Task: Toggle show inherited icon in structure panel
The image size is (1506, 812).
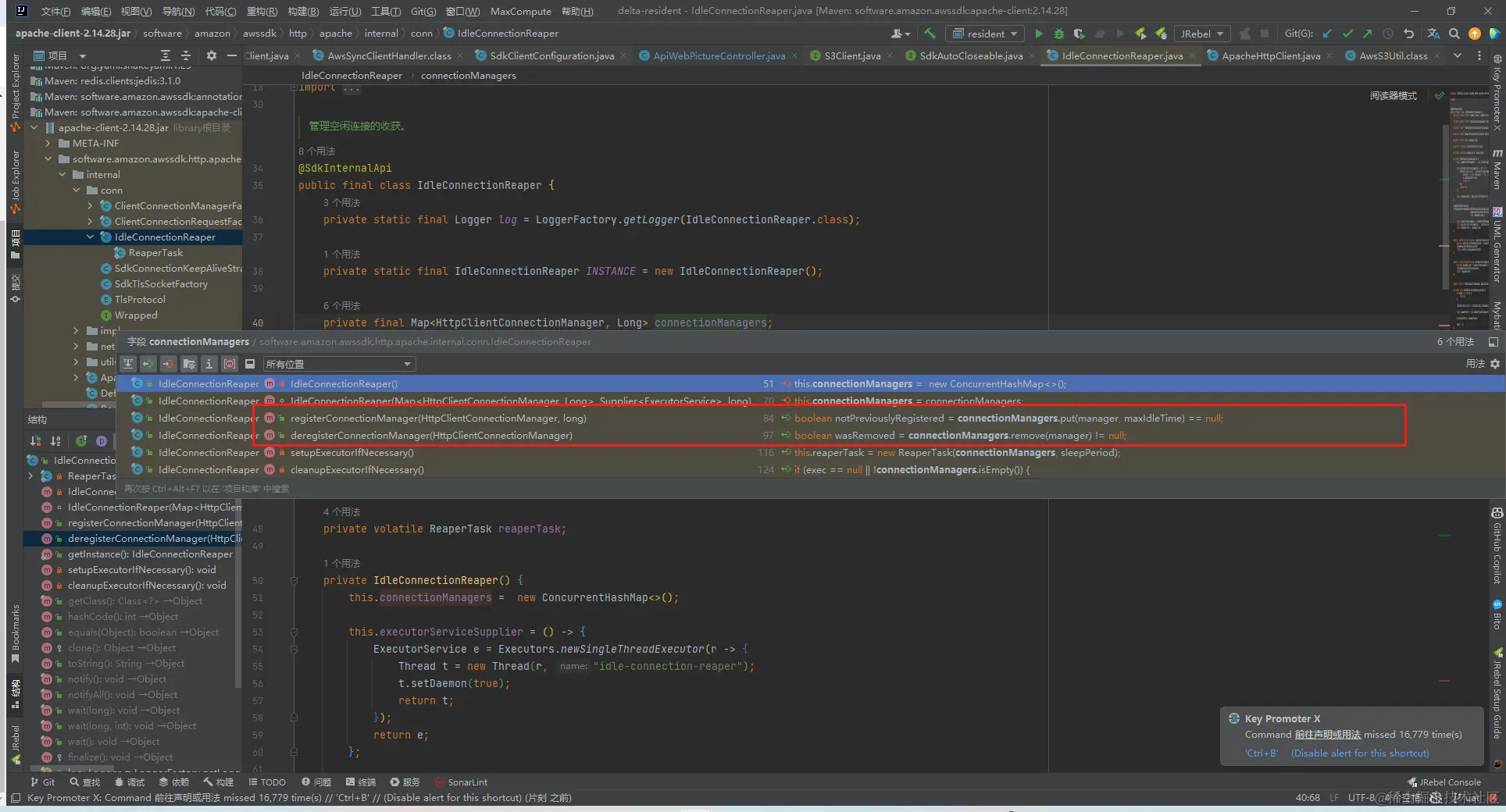Action: [x=80, y=441]
